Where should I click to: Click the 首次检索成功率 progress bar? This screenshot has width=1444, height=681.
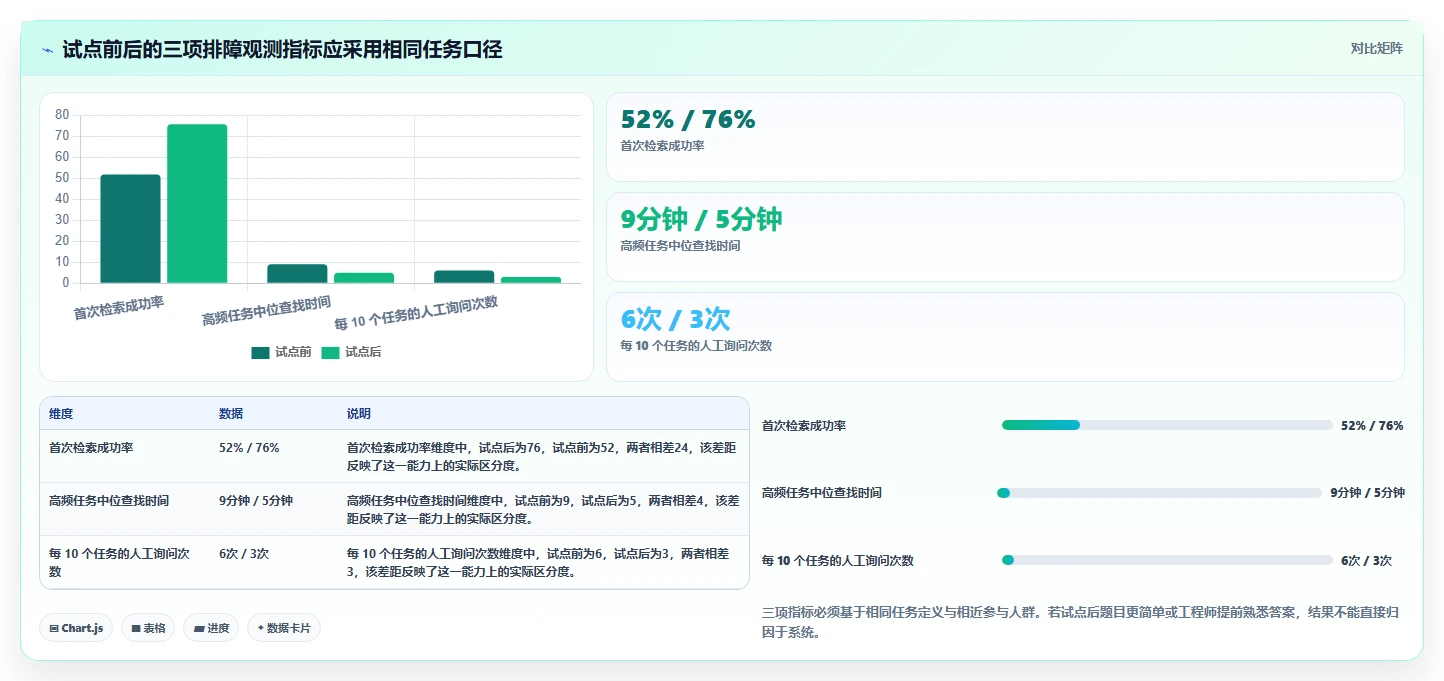click(1167, 425)
